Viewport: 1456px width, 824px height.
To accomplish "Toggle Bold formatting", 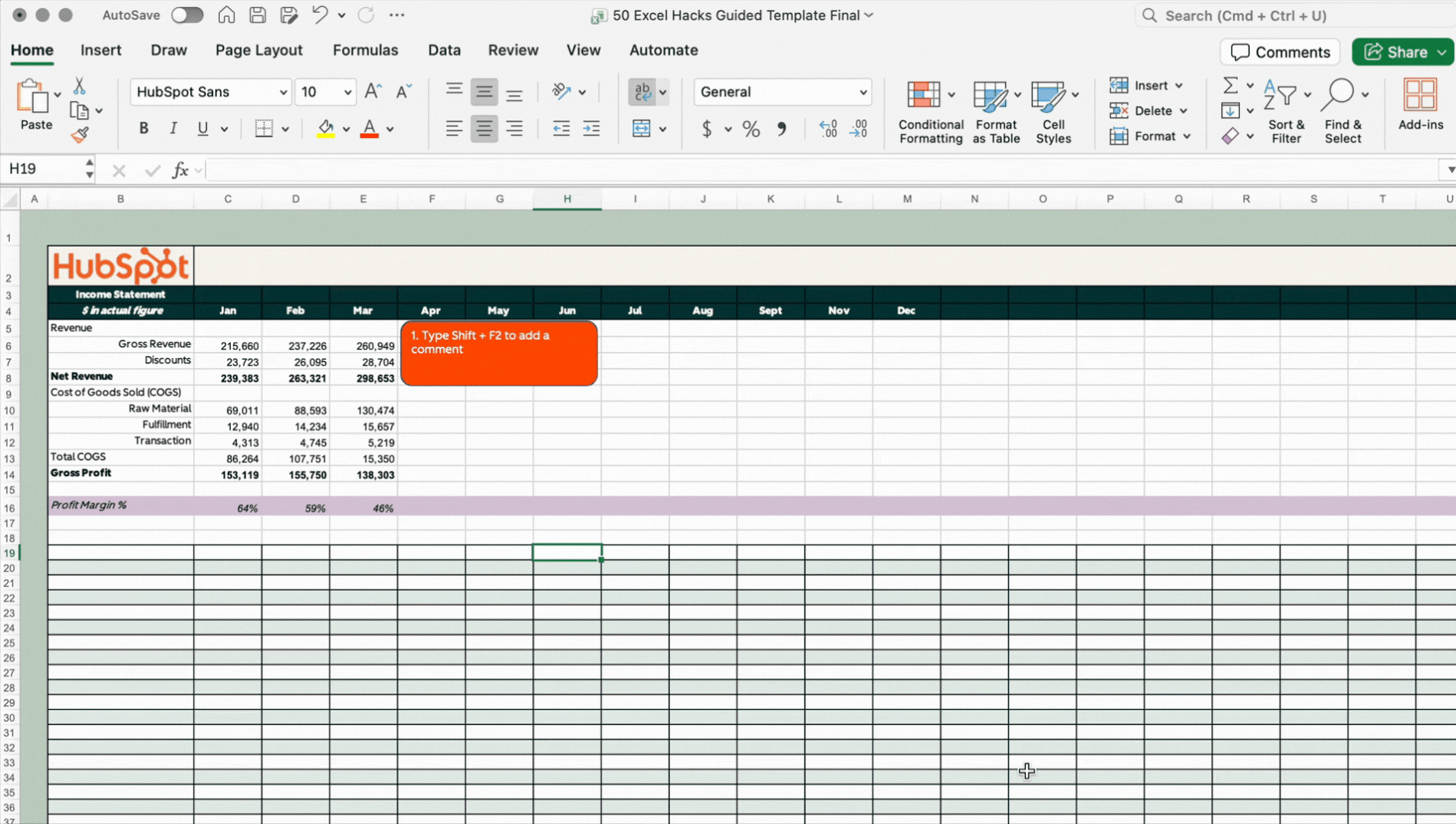I will point(143,129).
